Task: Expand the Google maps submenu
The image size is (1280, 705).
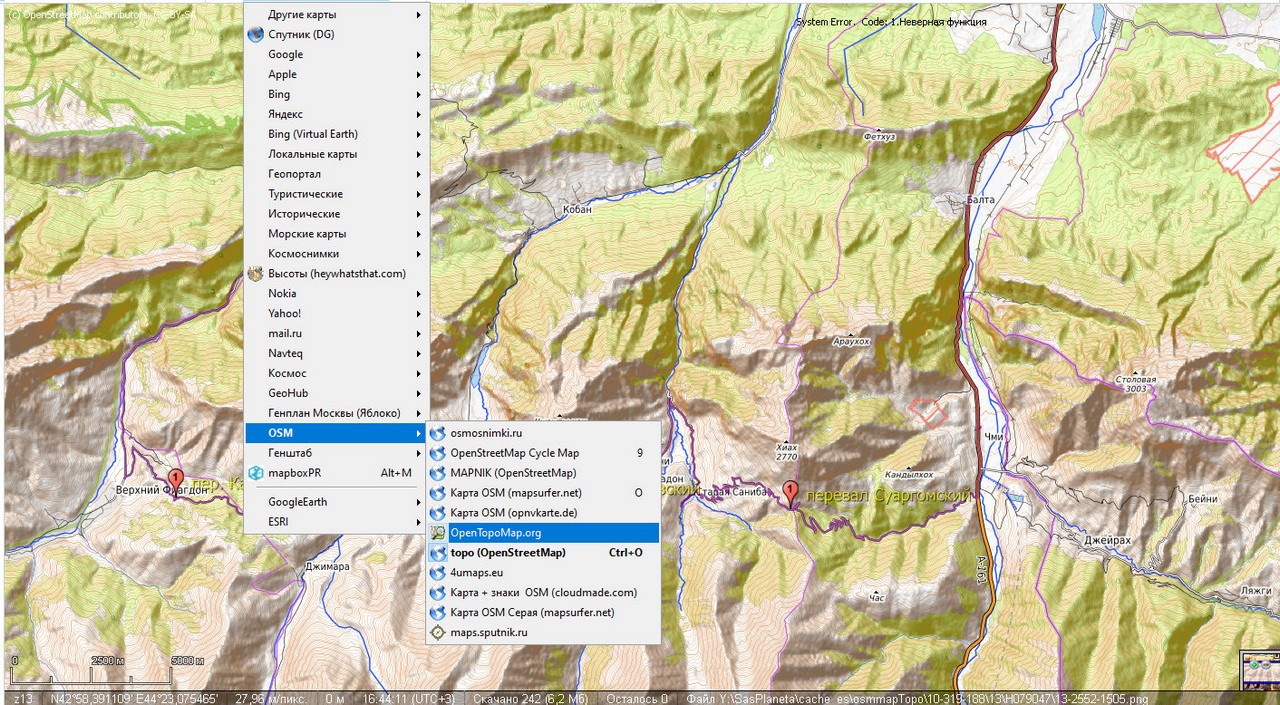Action: [x=336, y=54]
